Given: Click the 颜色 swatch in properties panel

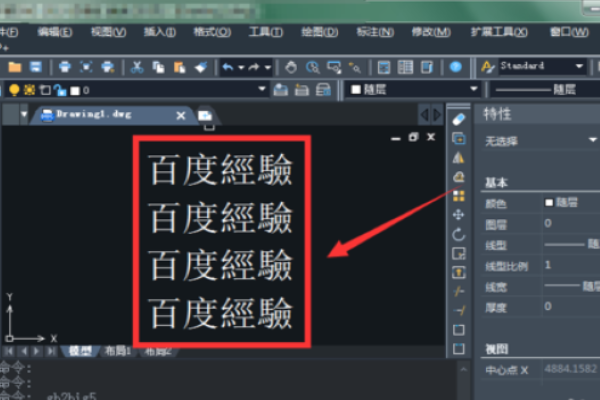Looking at the screenshot, I should [x=549, y=202].
